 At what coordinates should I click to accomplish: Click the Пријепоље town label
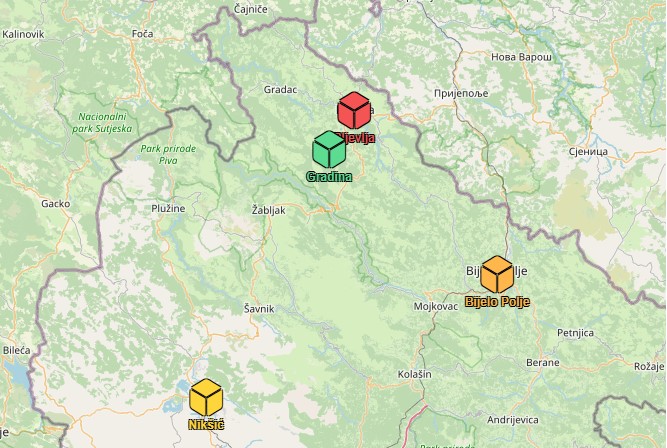(461, 94)
